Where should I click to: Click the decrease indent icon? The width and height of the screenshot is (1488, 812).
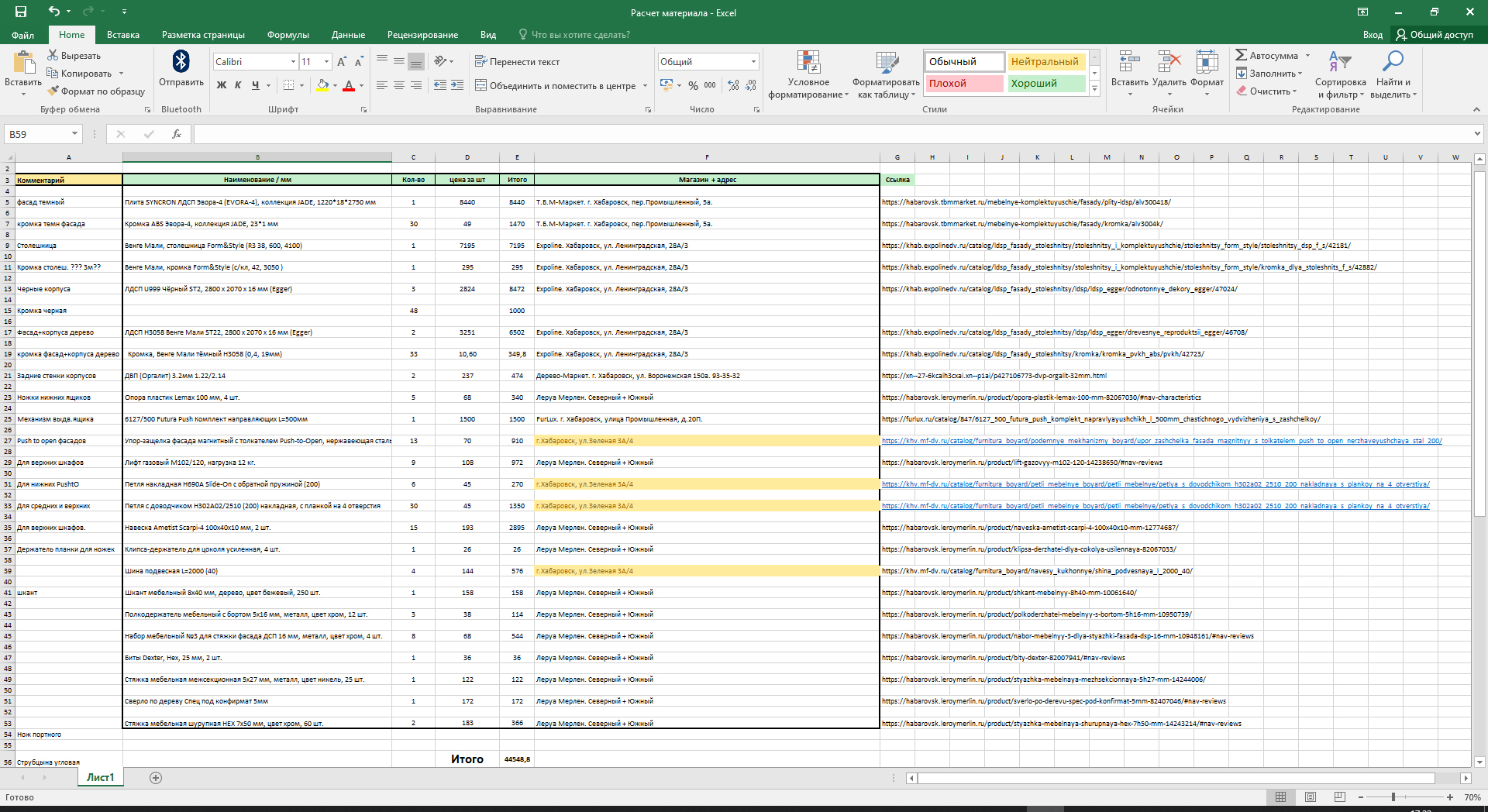click(439, 85)
